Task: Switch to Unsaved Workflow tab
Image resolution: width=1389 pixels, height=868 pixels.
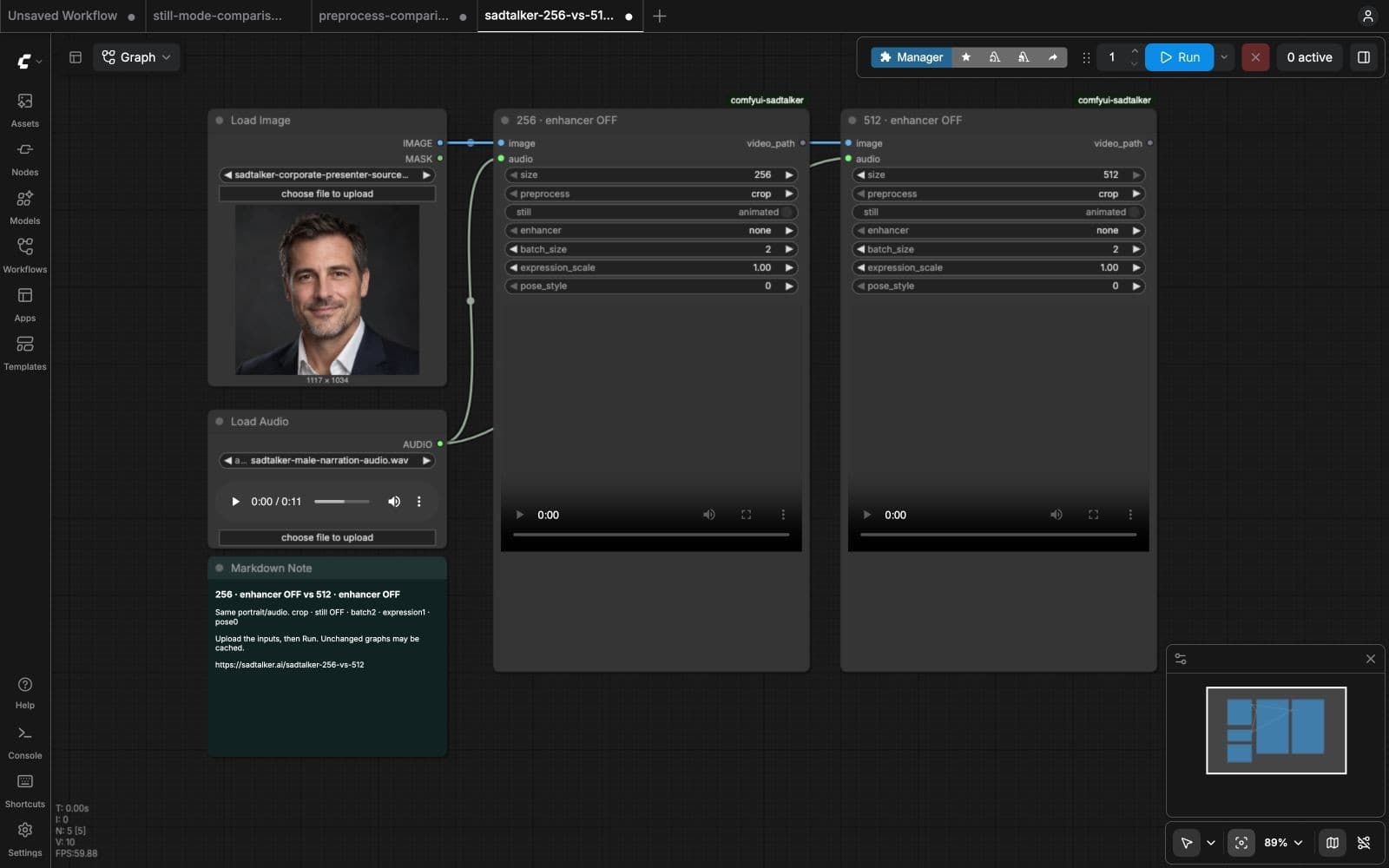Action: 71,16
